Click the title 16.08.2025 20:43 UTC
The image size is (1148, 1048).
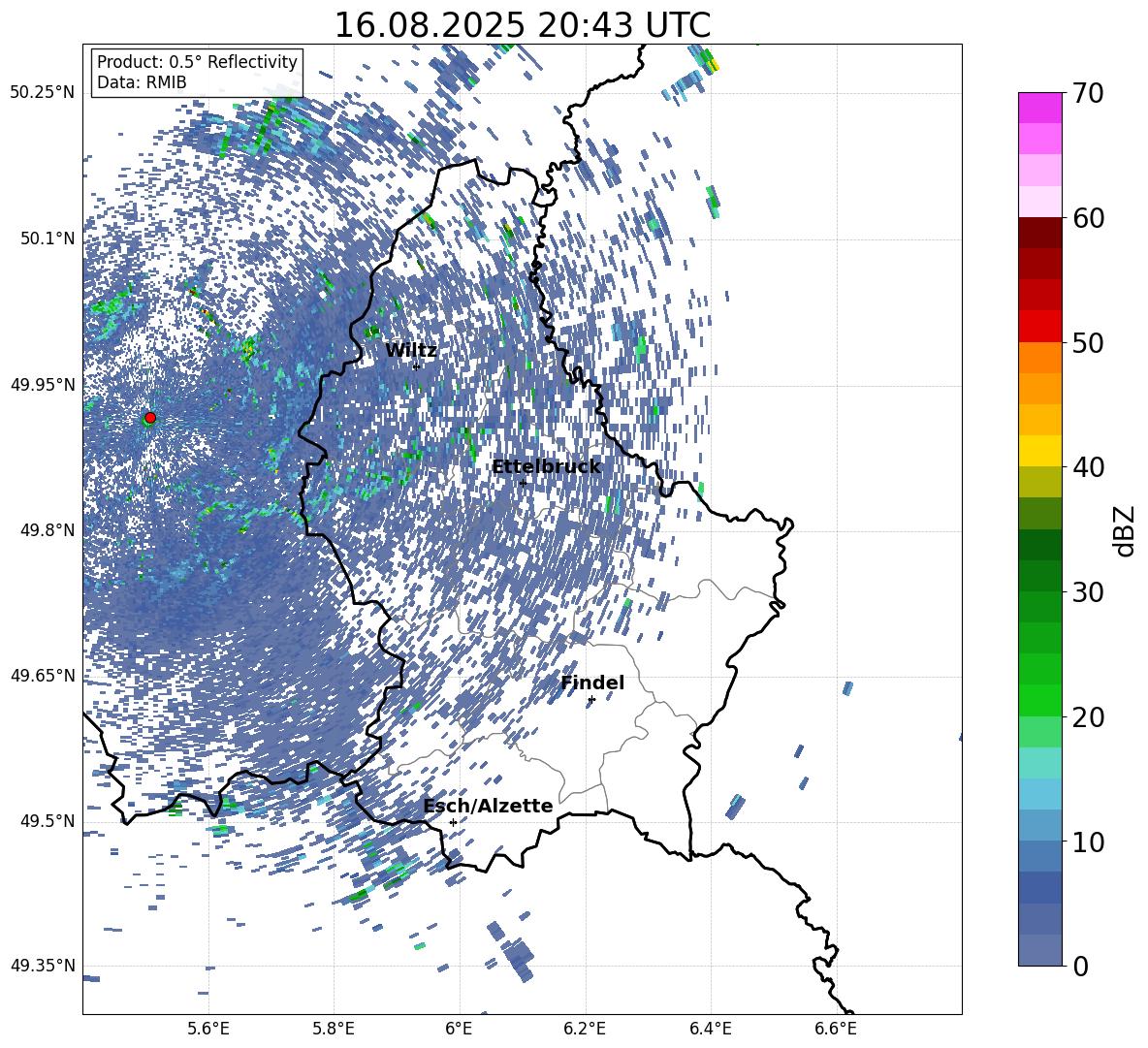[x=522, y=25]
